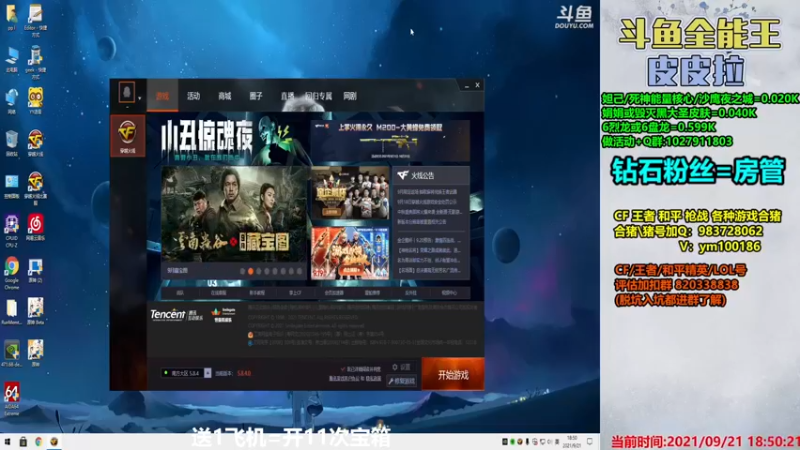Click the last item in quick link bar
The height and width of the screenshot is (450, 800).
coord(449,293)
